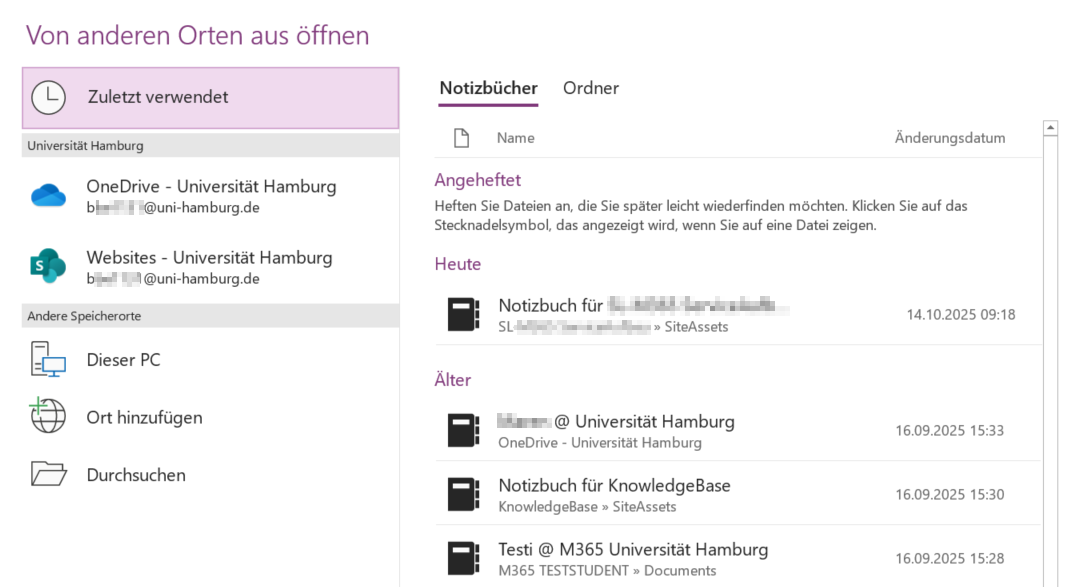Click the notebook icon beside Testi @ M365
Viewport: 1068px width, 587px height.
pos(463,558)
